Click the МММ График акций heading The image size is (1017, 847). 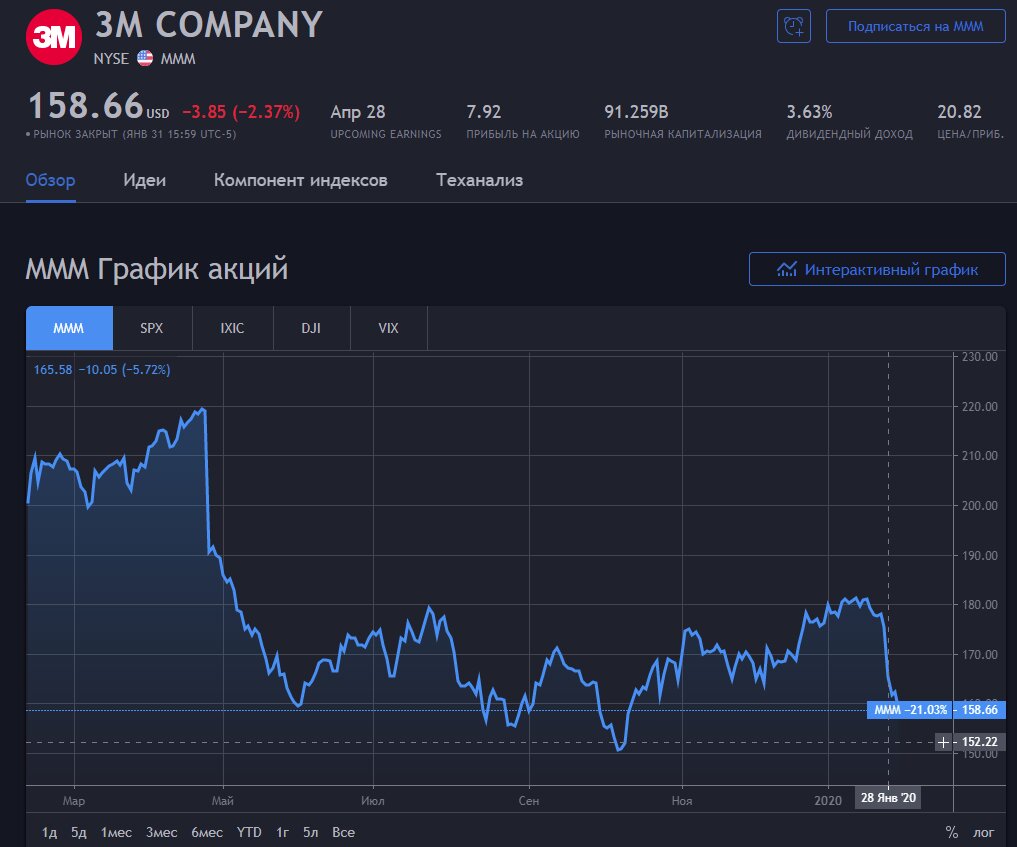pos(156,268)
